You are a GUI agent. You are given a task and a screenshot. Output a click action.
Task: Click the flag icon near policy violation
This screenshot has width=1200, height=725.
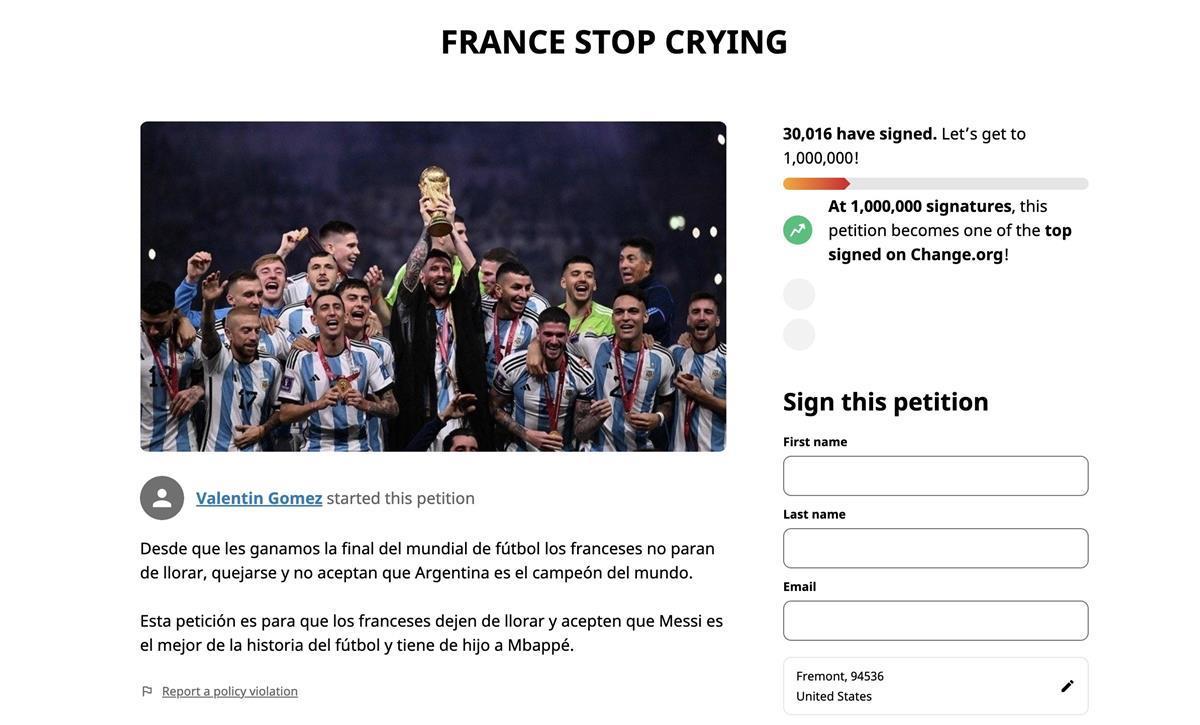[147, 691]
